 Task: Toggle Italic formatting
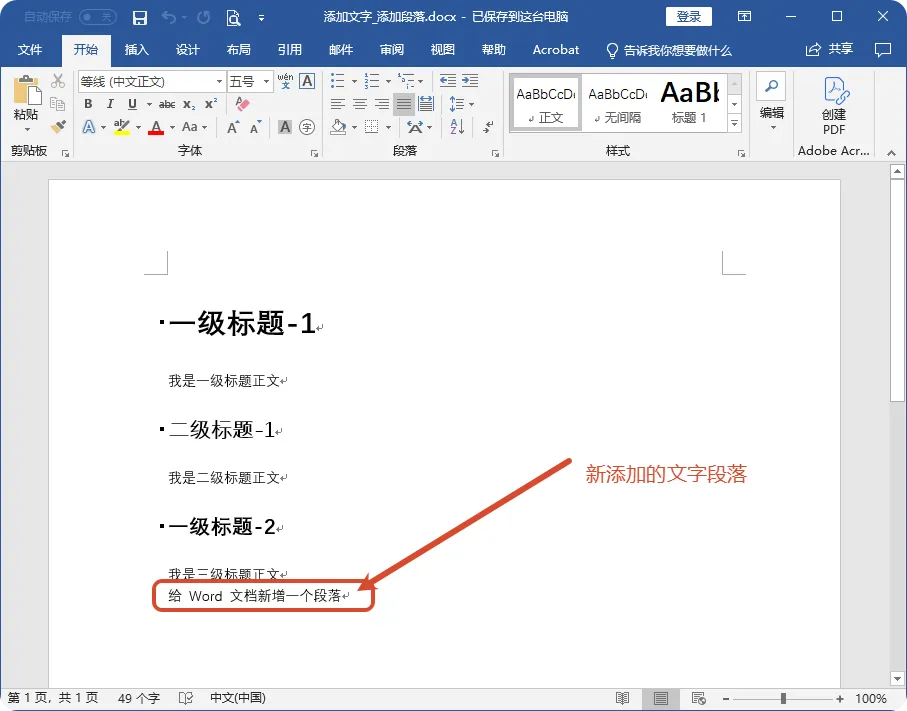110,104
